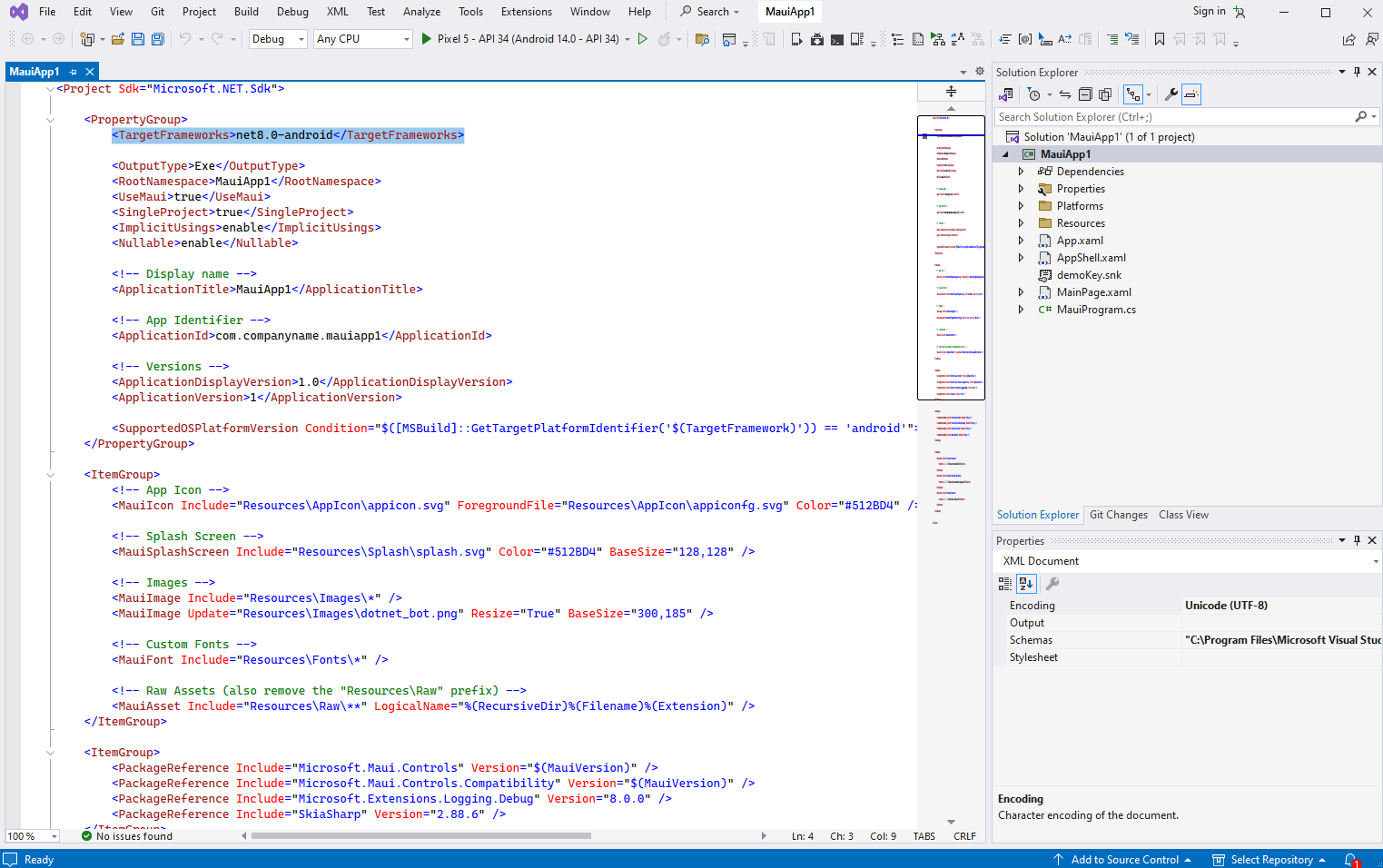This screenshot has height=868, width=1383.
Task: Start debugging with the green play arrow
Action: [x=427, y=39]
